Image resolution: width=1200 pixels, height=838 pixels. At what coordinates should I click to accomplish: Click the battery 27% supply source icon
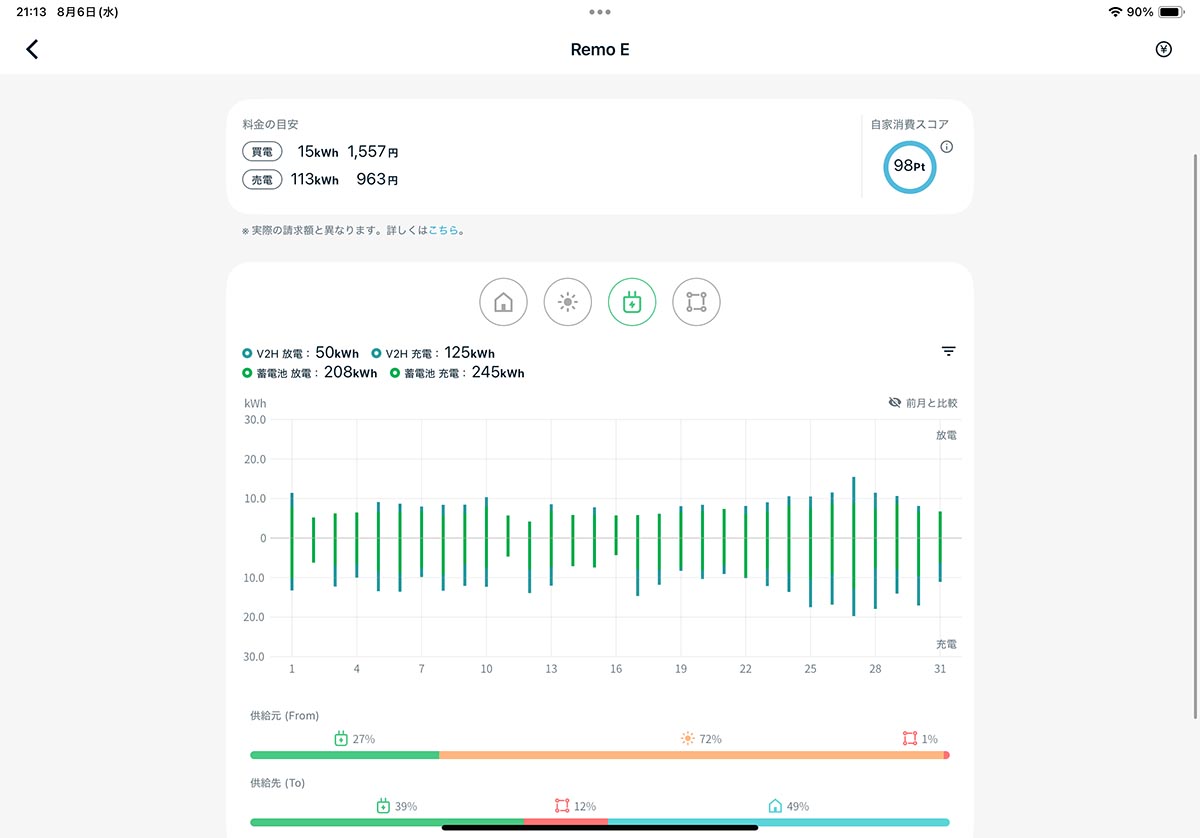pyautogui.click(x=341, y=739)
